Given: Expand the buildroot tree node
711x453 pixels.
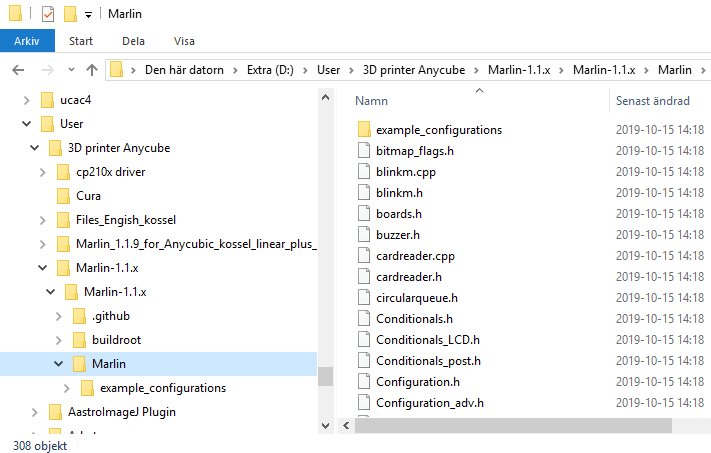Looking at the screenshot, I should 58,340.
